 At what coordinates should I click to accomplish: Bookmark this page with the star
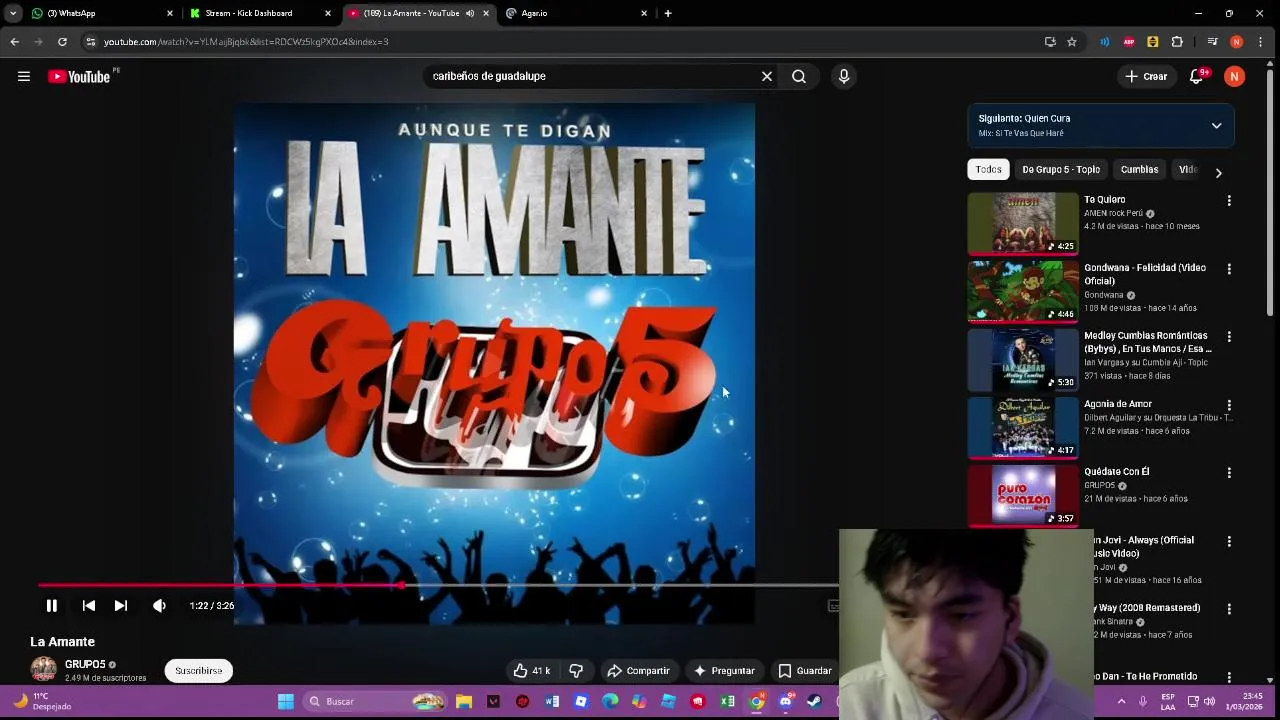click(x=1072, y=42)
